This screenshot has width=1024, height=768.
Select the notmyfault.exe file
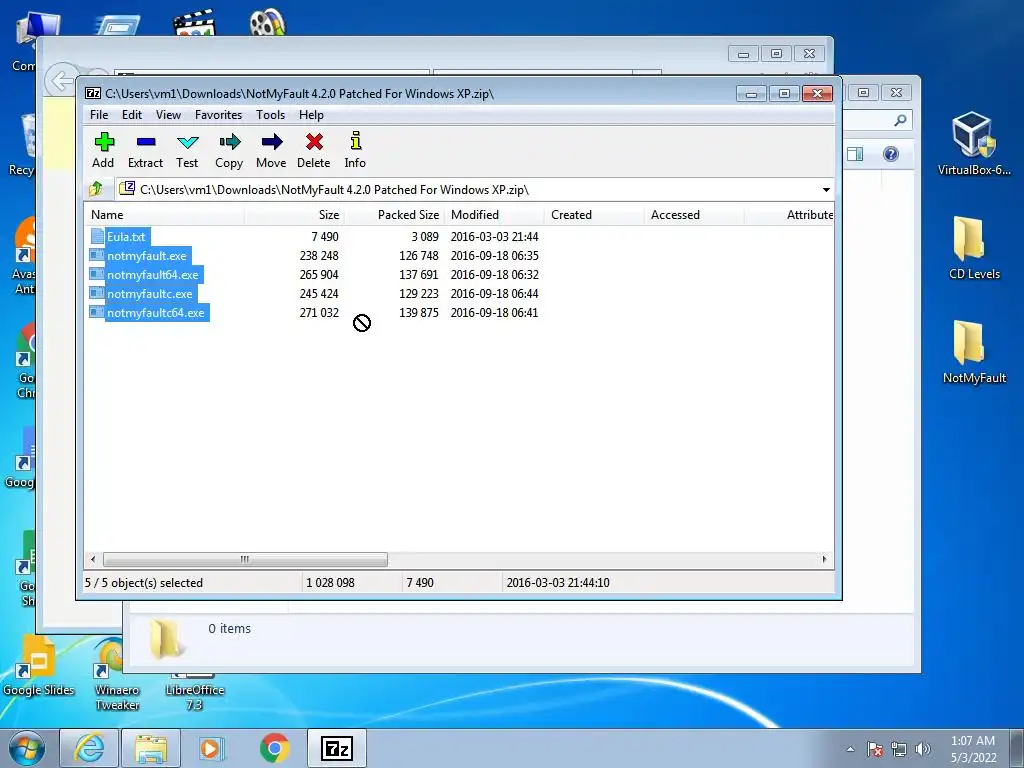(x=146, y=256)
